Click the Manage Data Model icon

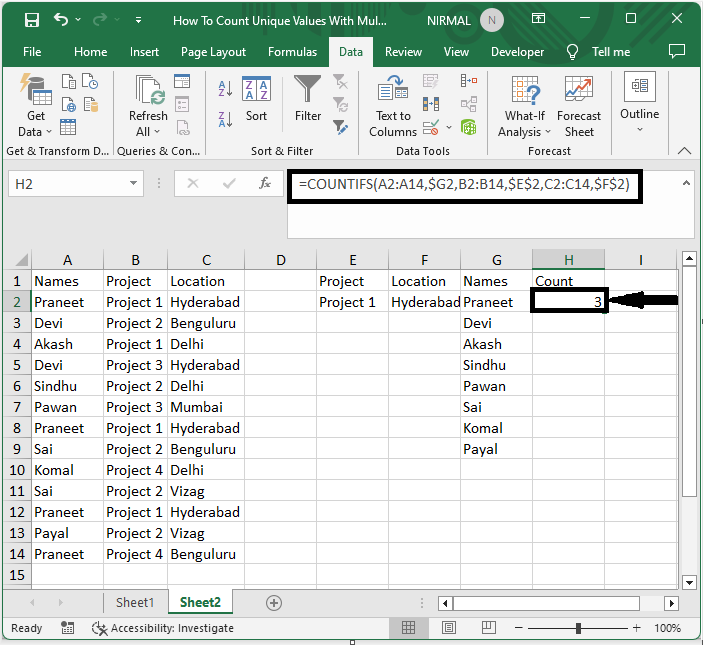click(x=469, y=127)
